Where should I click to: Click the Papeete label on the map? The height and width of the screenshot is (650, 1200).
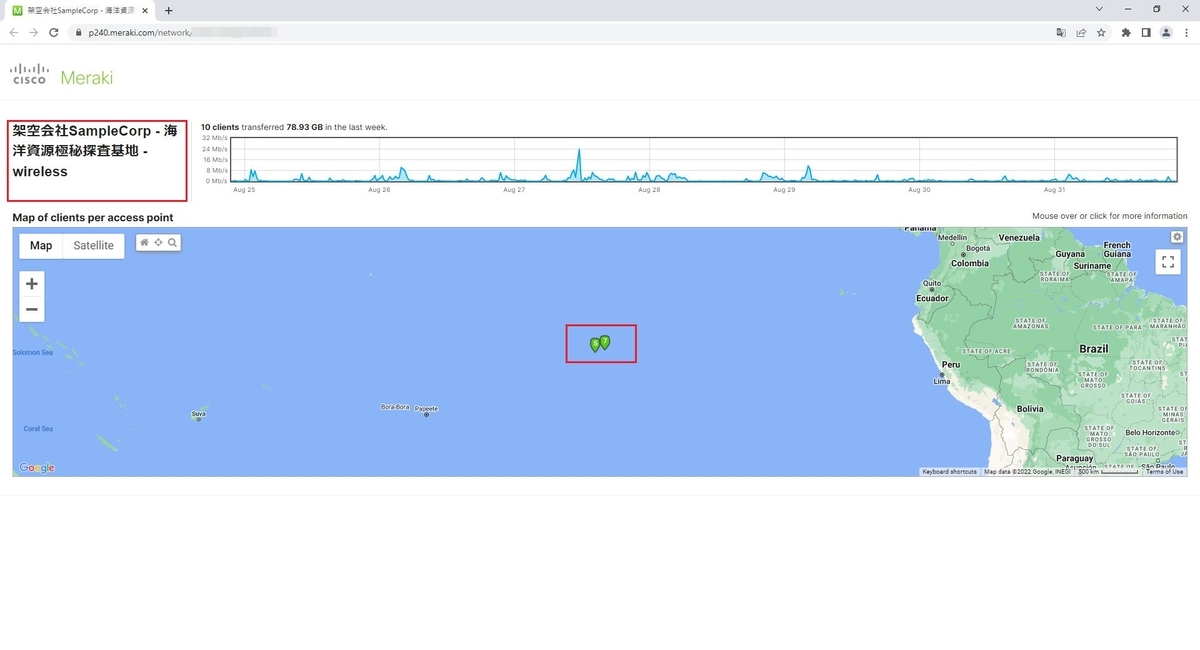pos(427,408)
